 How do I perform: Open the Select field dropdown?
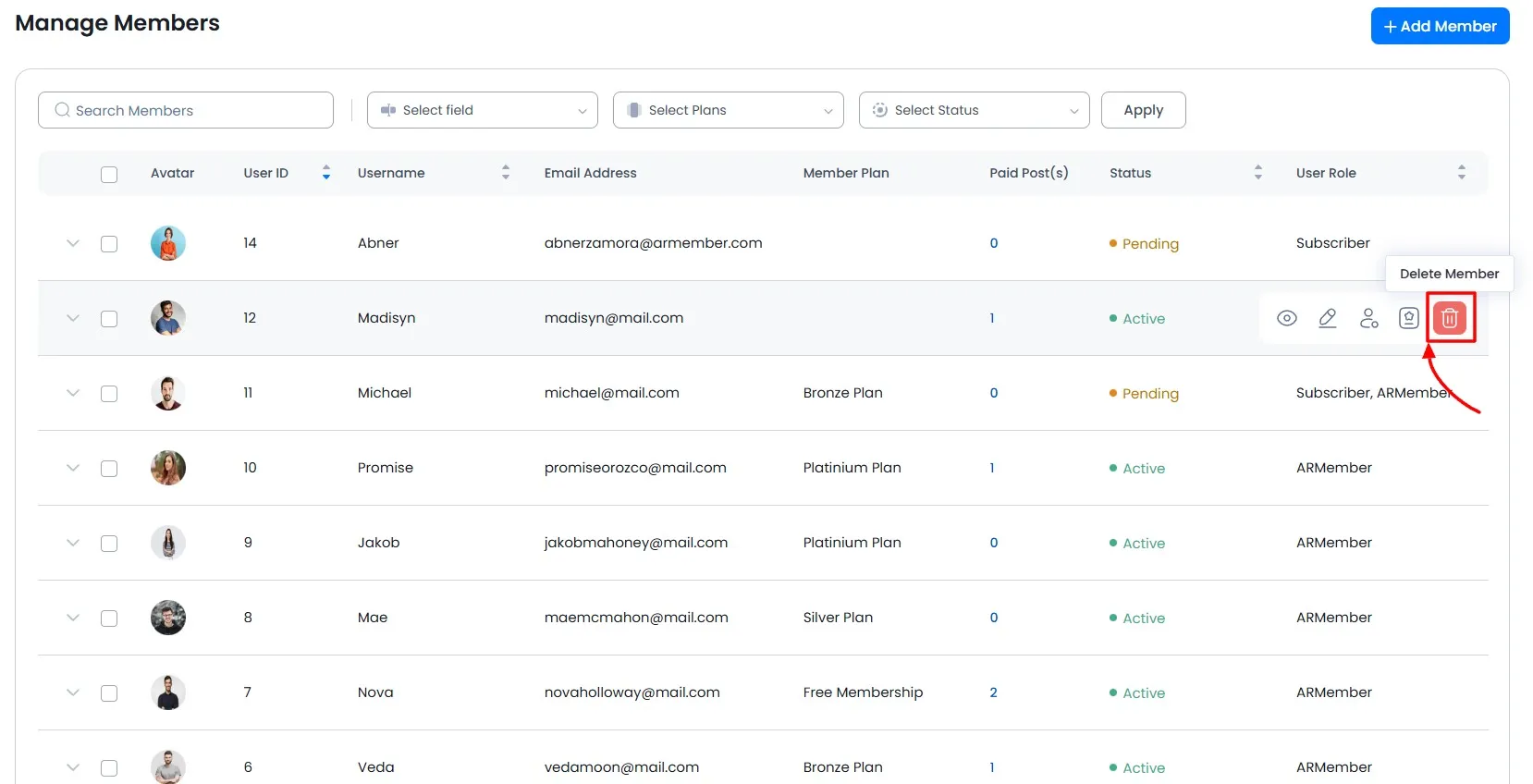[x=482, y=110]
